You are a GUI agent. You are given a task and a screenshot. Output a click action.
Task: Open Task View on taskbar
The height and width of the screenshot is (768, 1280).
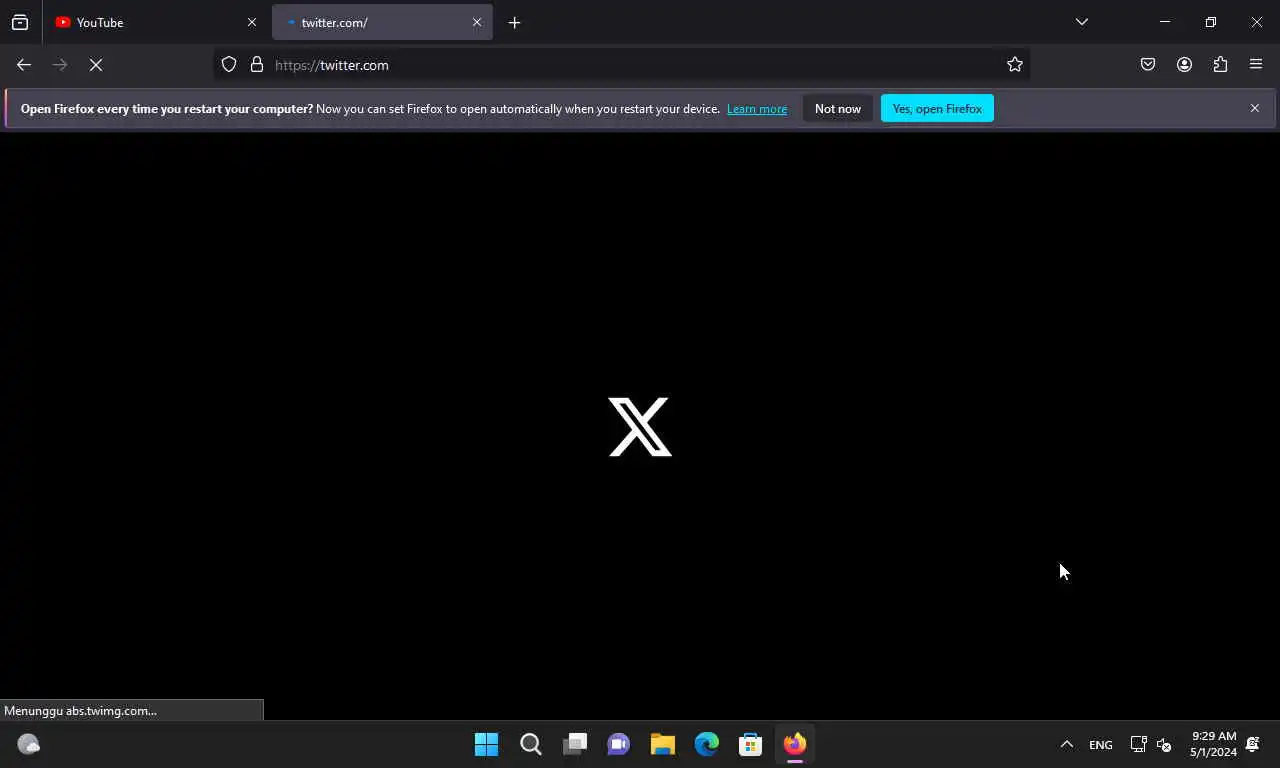click(575, 744)
